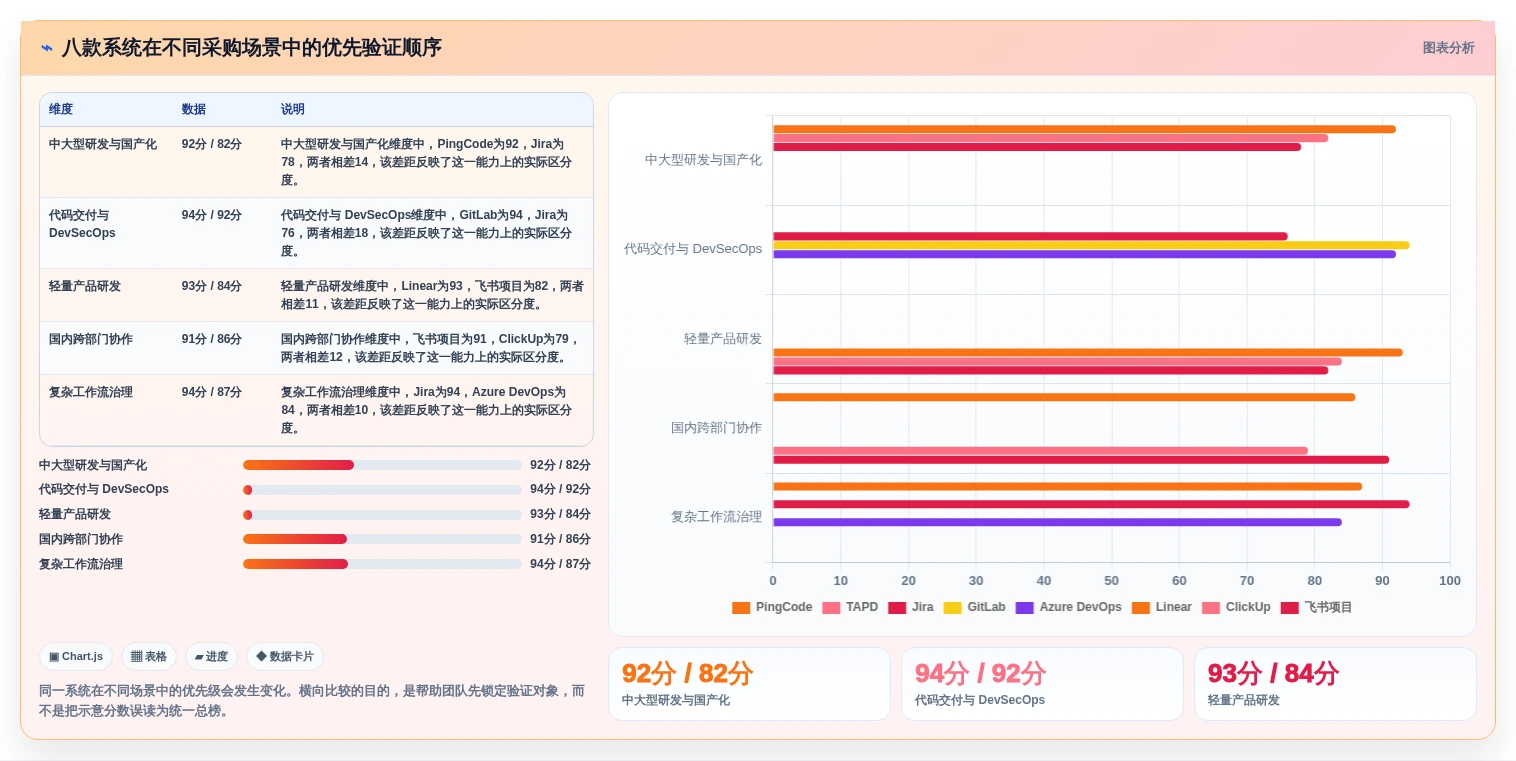1516x761 pixels.
Task: Click chart axis label 中大型研发与国产化
Action: tap(703, 160)
